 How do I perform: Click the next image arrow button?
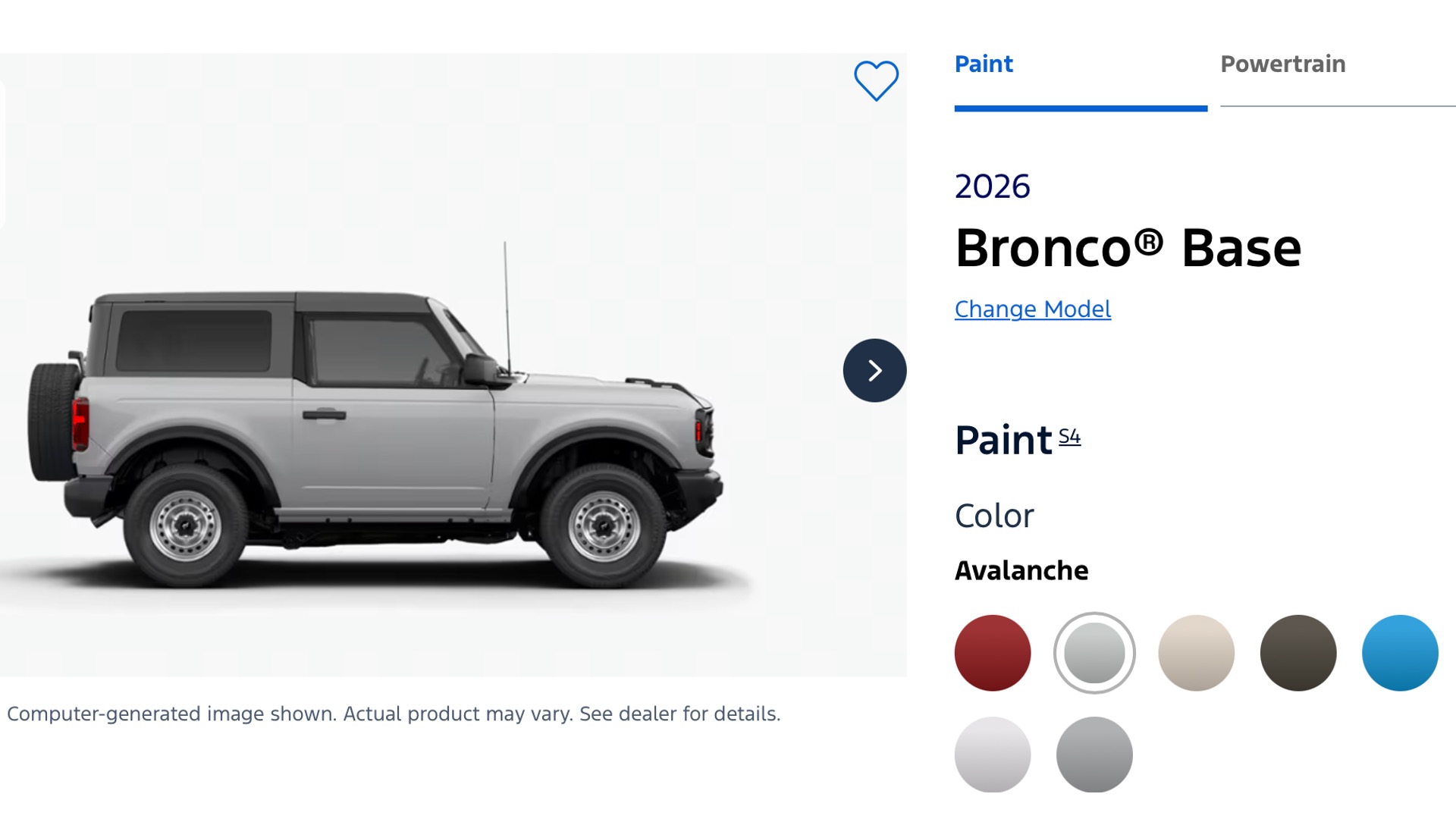(874, 370)
